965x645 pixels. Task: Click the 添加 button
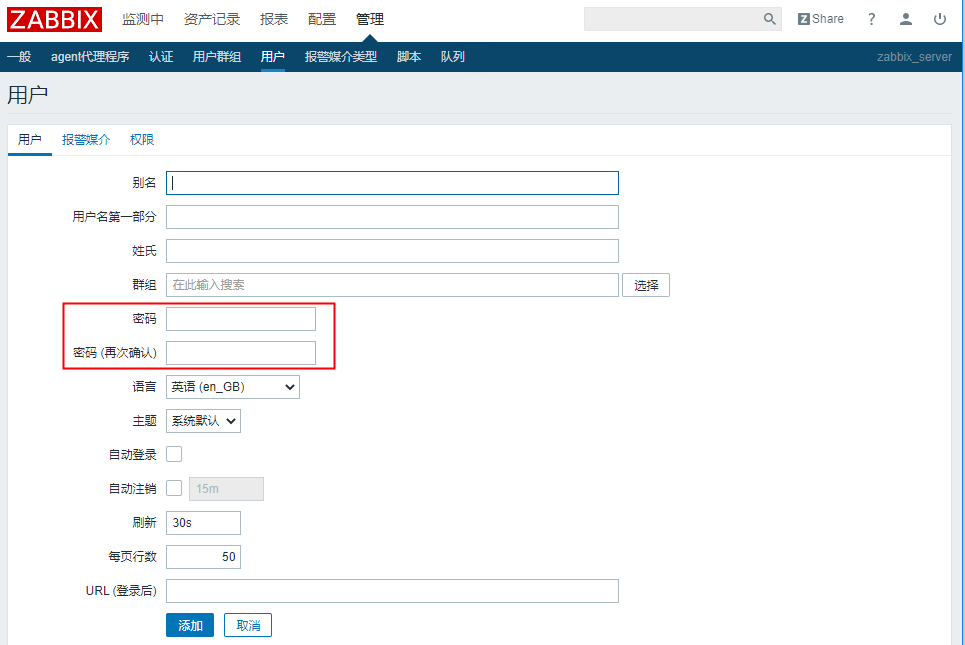pyautogui.click(x=190, y=625)
